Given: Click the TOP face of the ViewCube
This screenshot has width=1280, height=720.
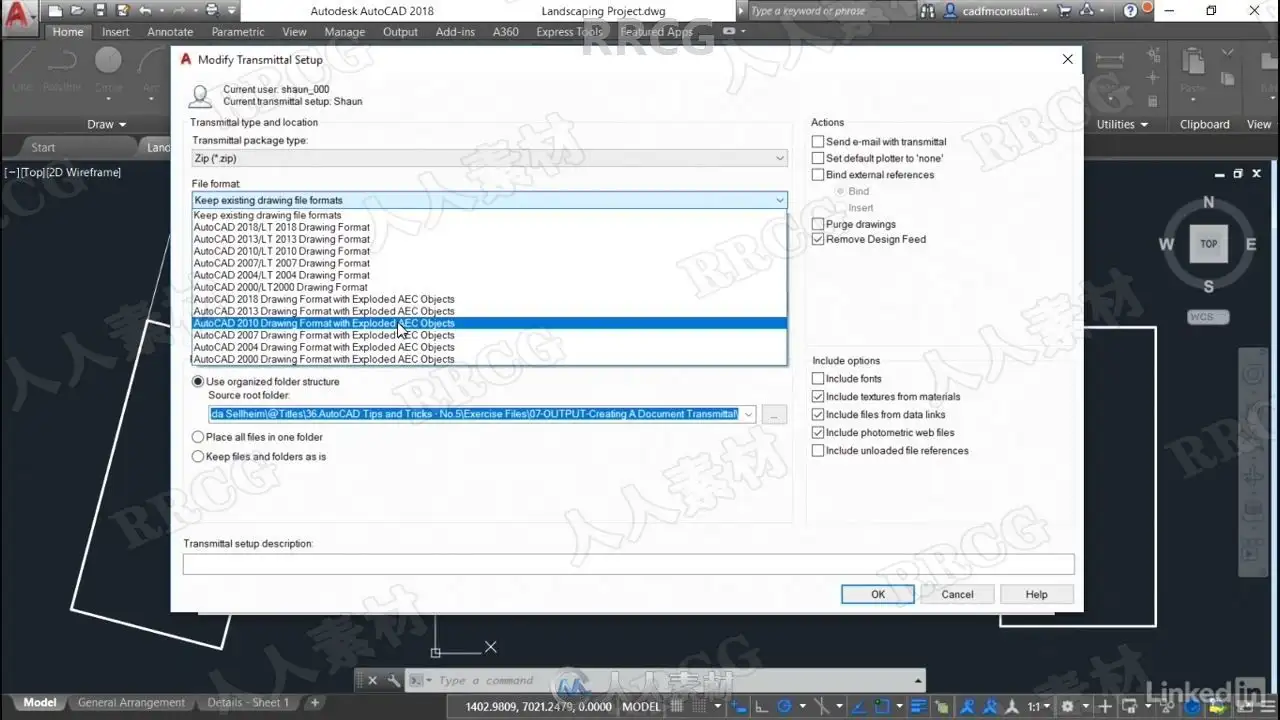Looking at the screenshot, I should pos(1208,244).
